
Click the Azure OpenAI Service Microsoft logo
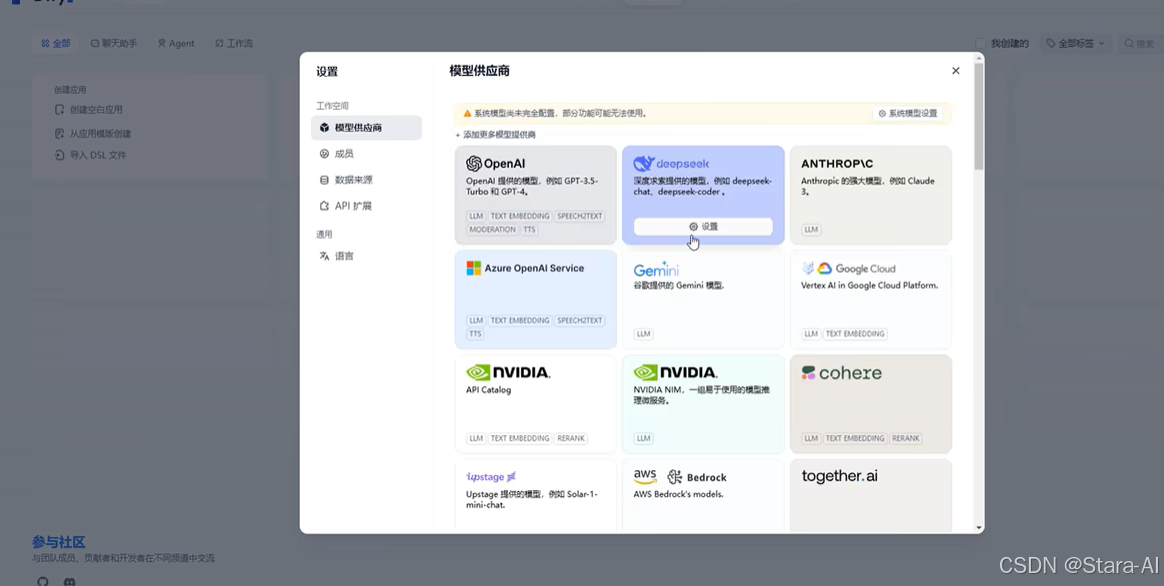click(474, 268)
